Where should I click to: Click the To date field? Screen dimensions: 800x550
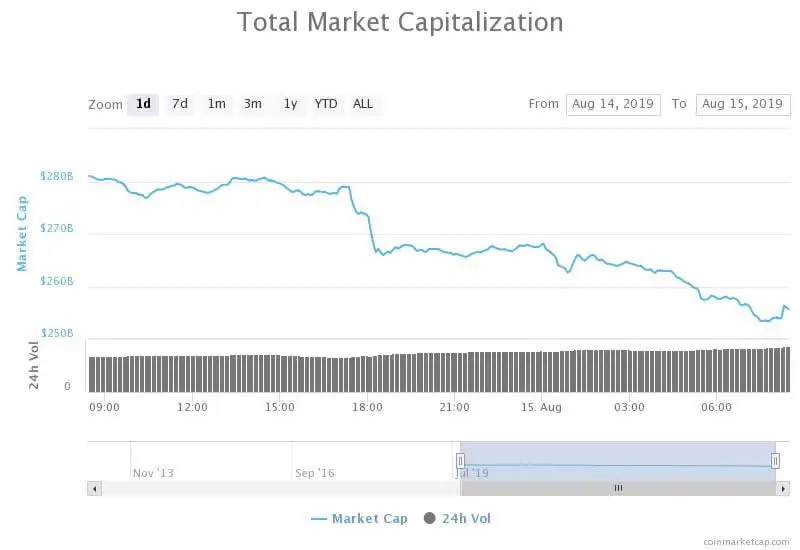click(742, 104)
